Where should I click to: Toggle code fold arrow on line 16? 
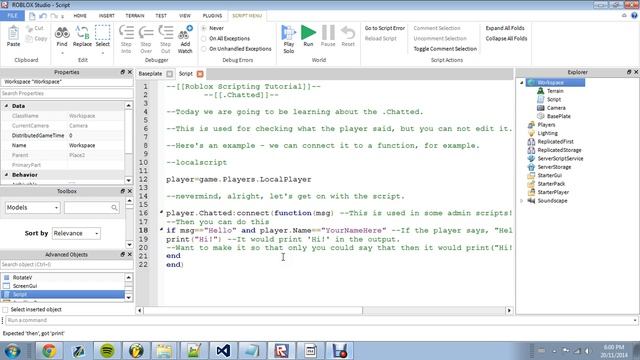(162, 212)
